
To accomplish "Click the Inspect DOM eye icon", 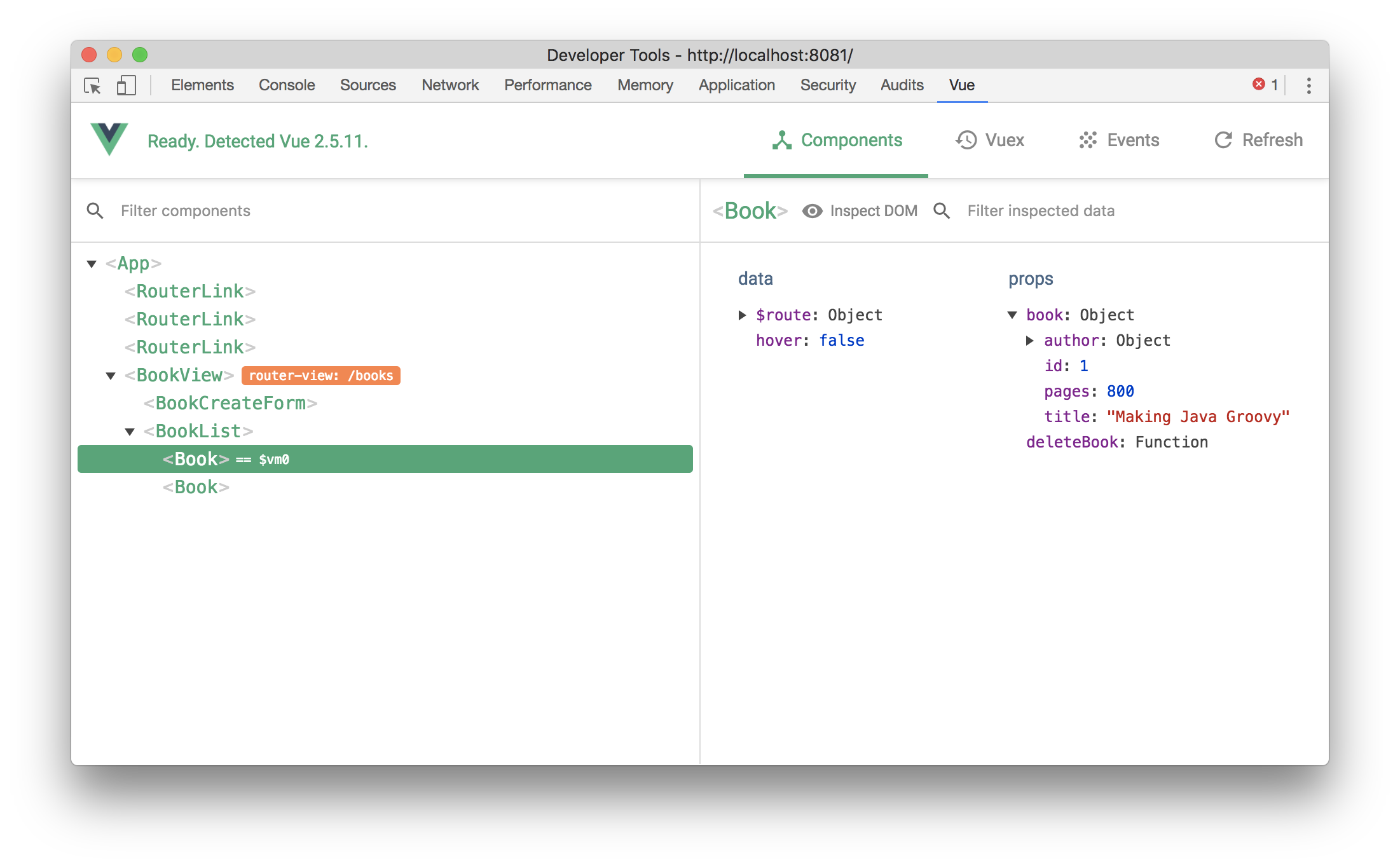I will pos(813,210).
